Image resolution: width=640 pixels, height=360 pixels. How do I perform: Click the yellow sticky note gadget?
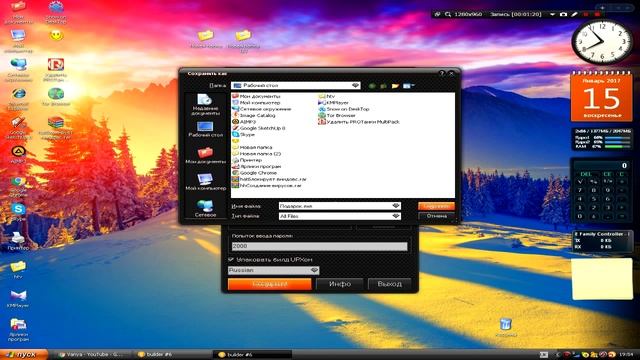(602, 279)
